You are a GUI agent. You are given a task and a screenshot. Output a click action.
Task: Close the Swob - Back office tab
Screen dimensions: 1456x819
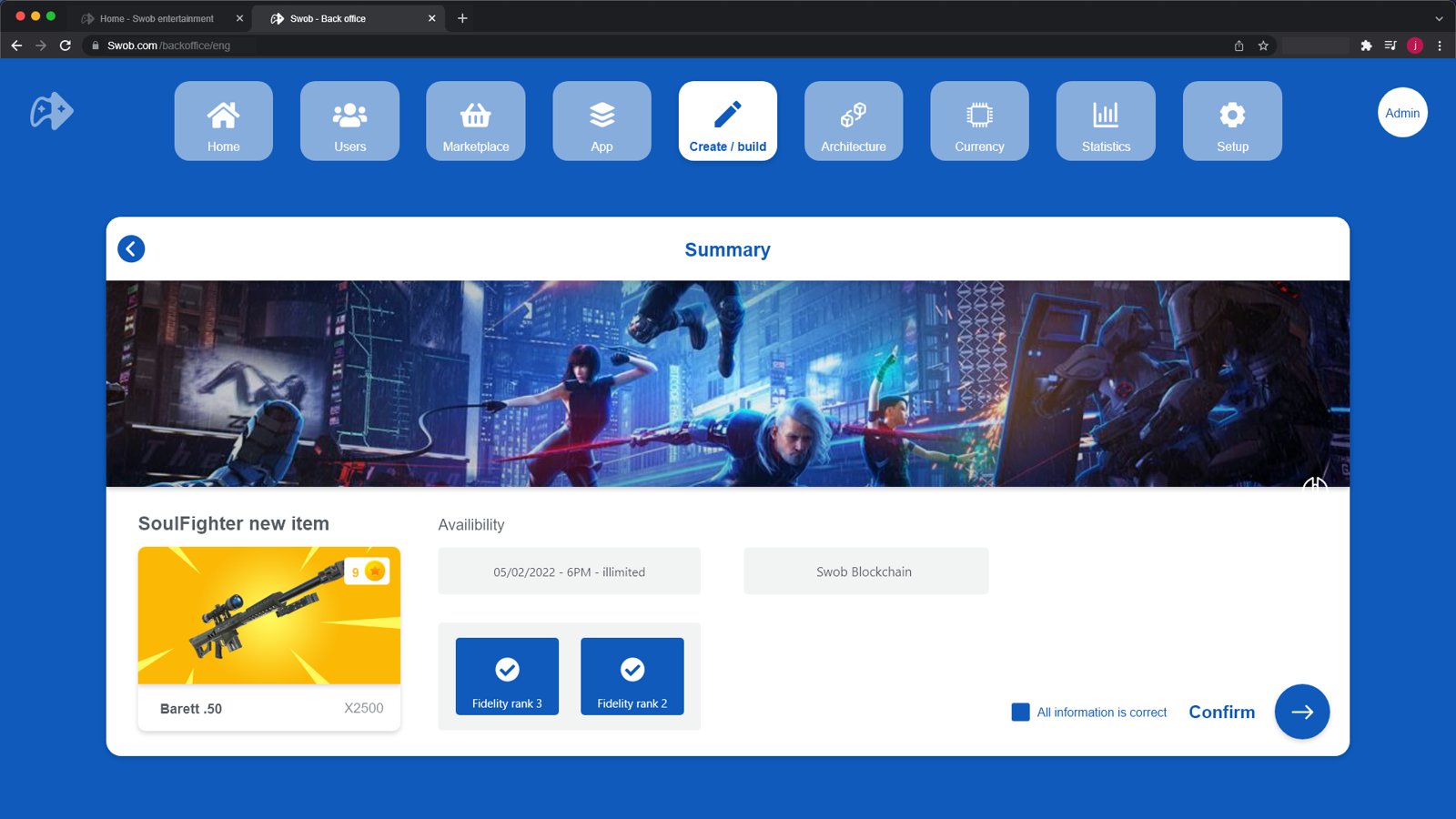[x=431, y=18]
